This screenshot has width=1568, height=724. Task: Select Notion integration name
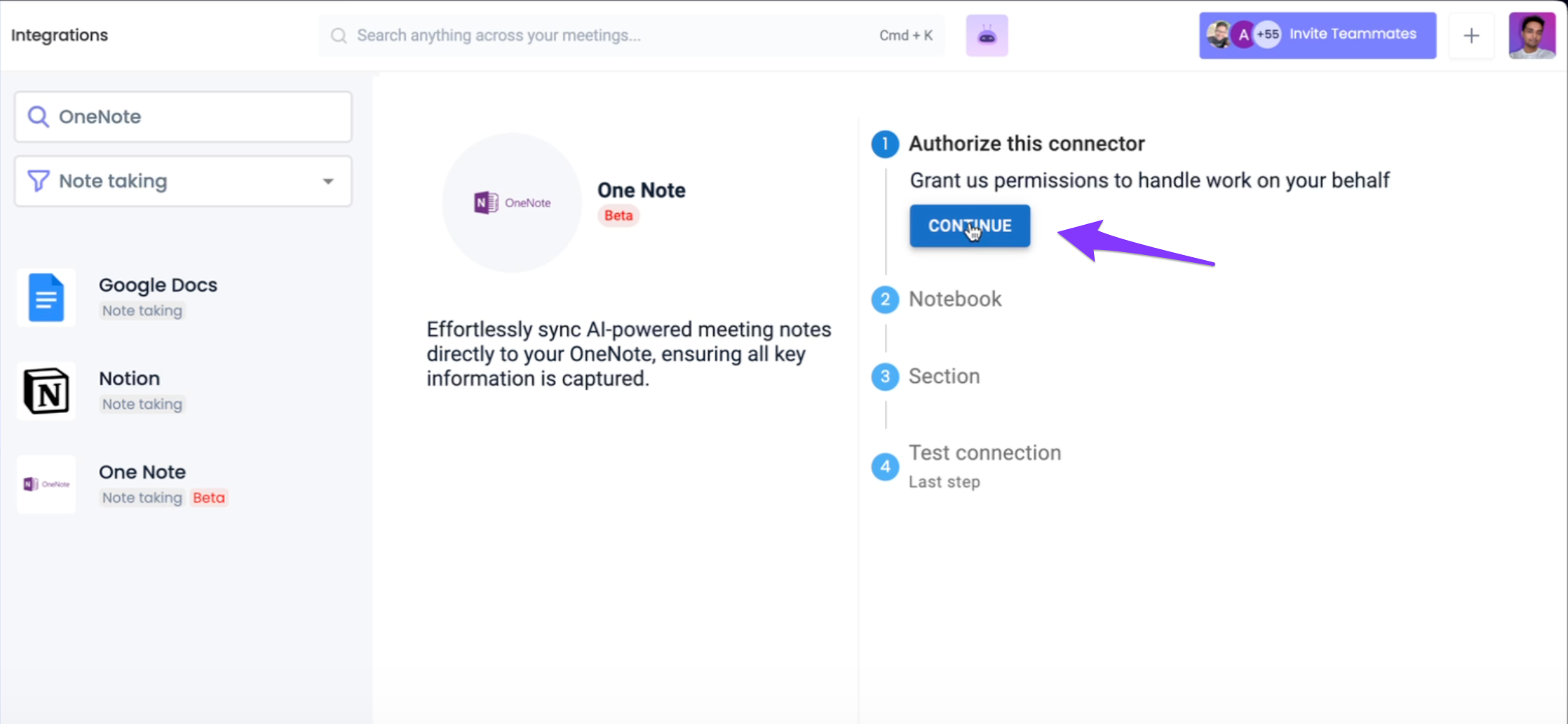[x=129, y=379]
